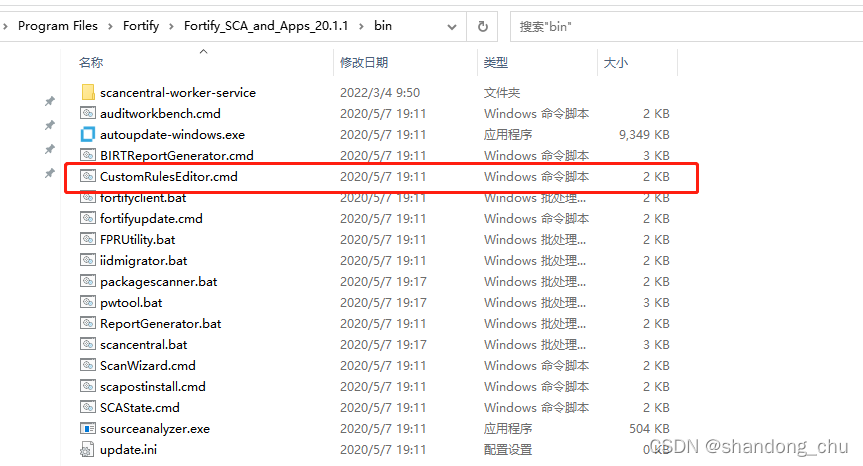Click the 2022/3/4 9:50 modified date

380,92
